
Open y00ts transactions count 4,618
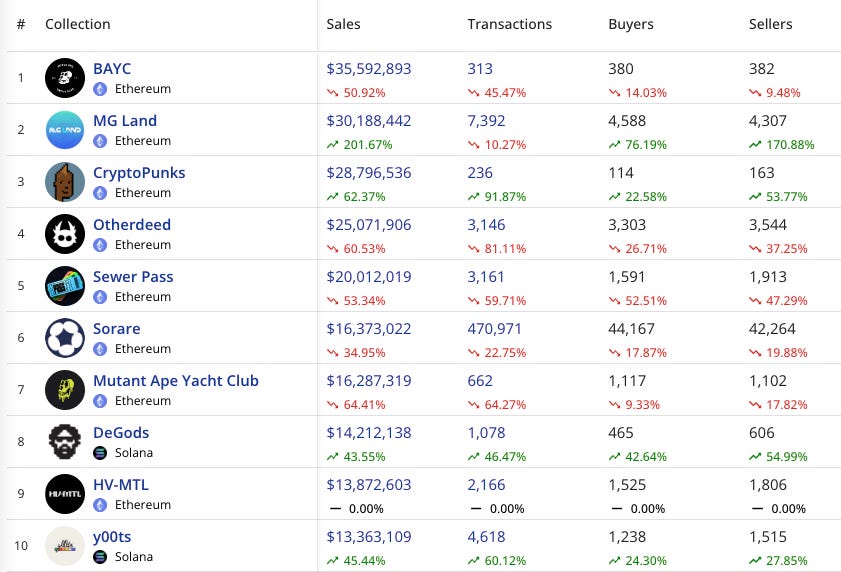(486, 537)
